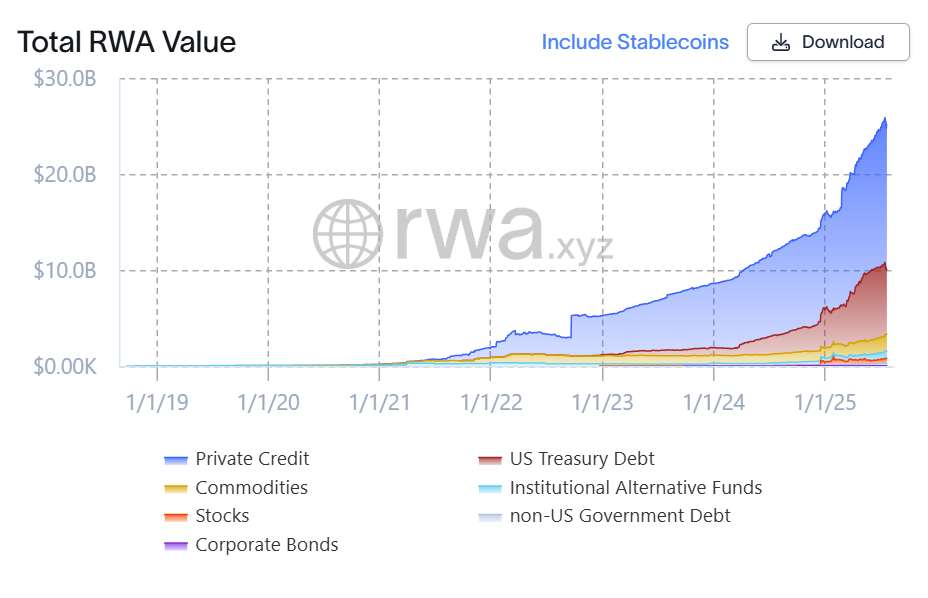This screenshot has height=598, width=928.
Task: Click the download arrow icon
Action: (782, 42)
